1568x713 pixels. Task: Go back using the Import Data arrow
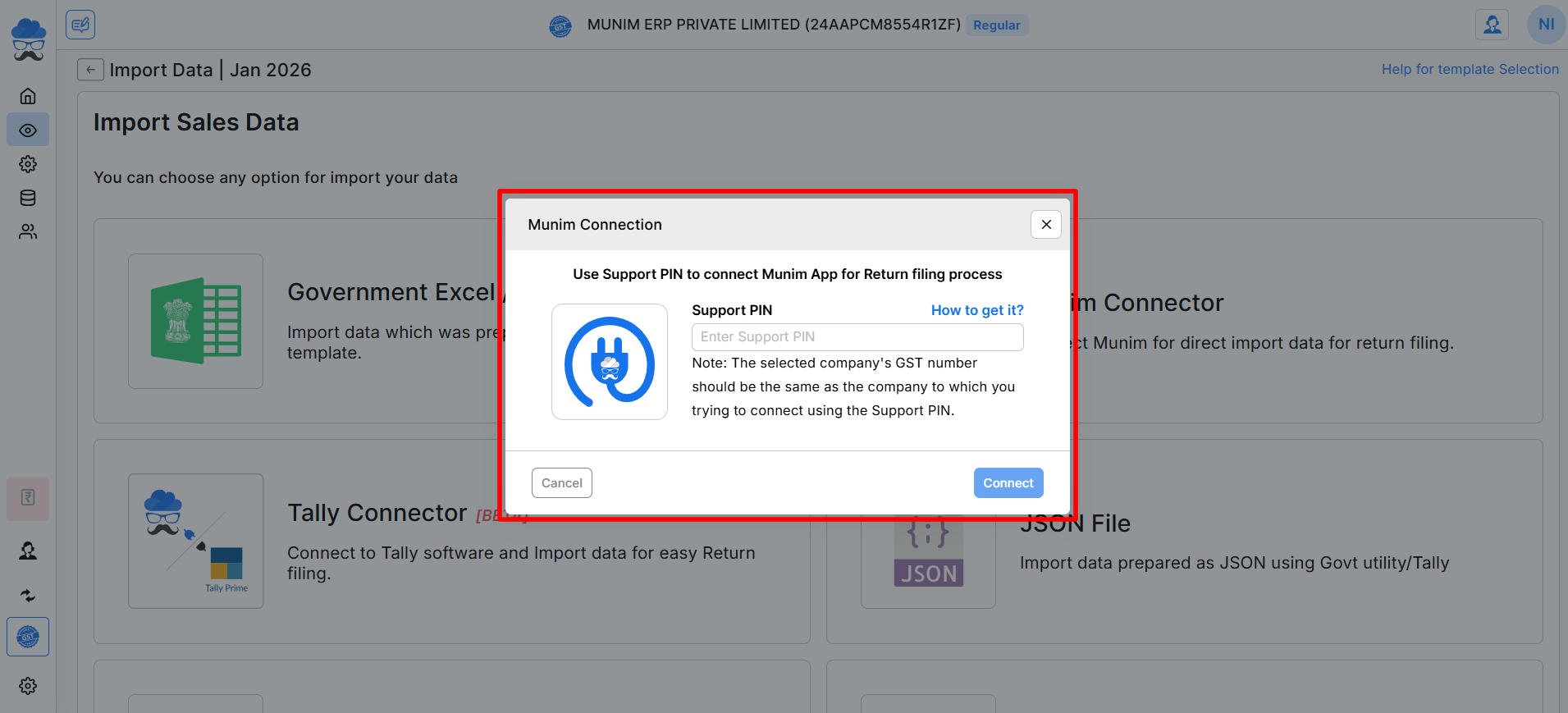click(x=90, y=70)
